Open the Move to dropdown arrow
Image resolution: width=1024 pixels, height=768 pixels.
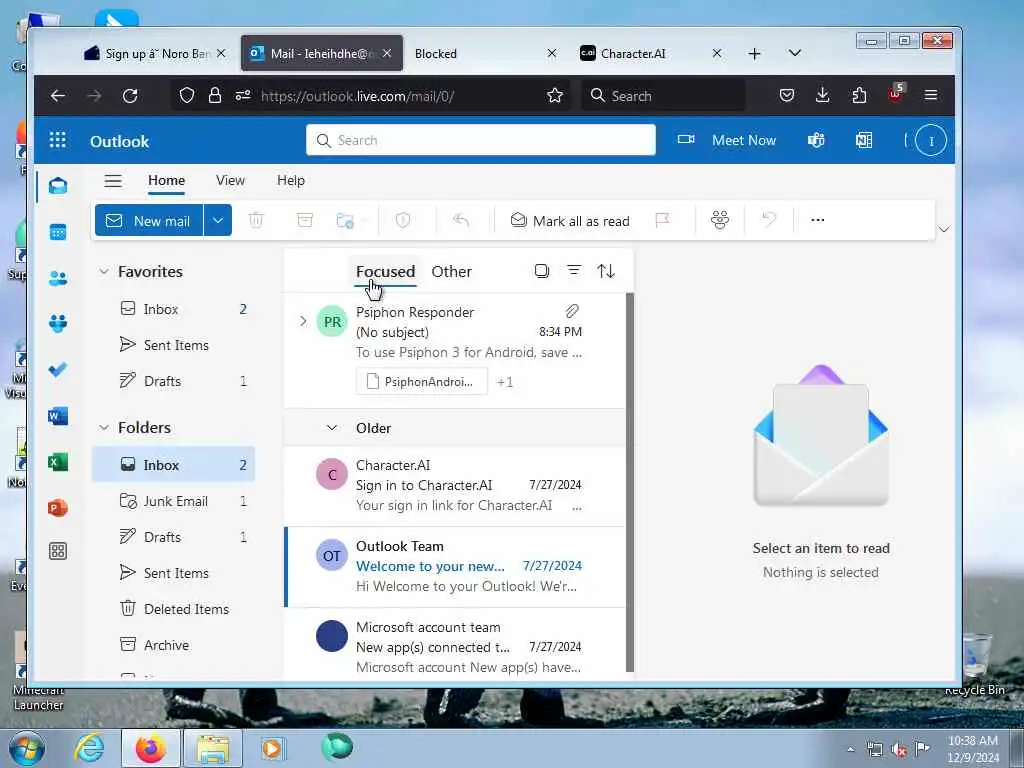click(364, 221)
